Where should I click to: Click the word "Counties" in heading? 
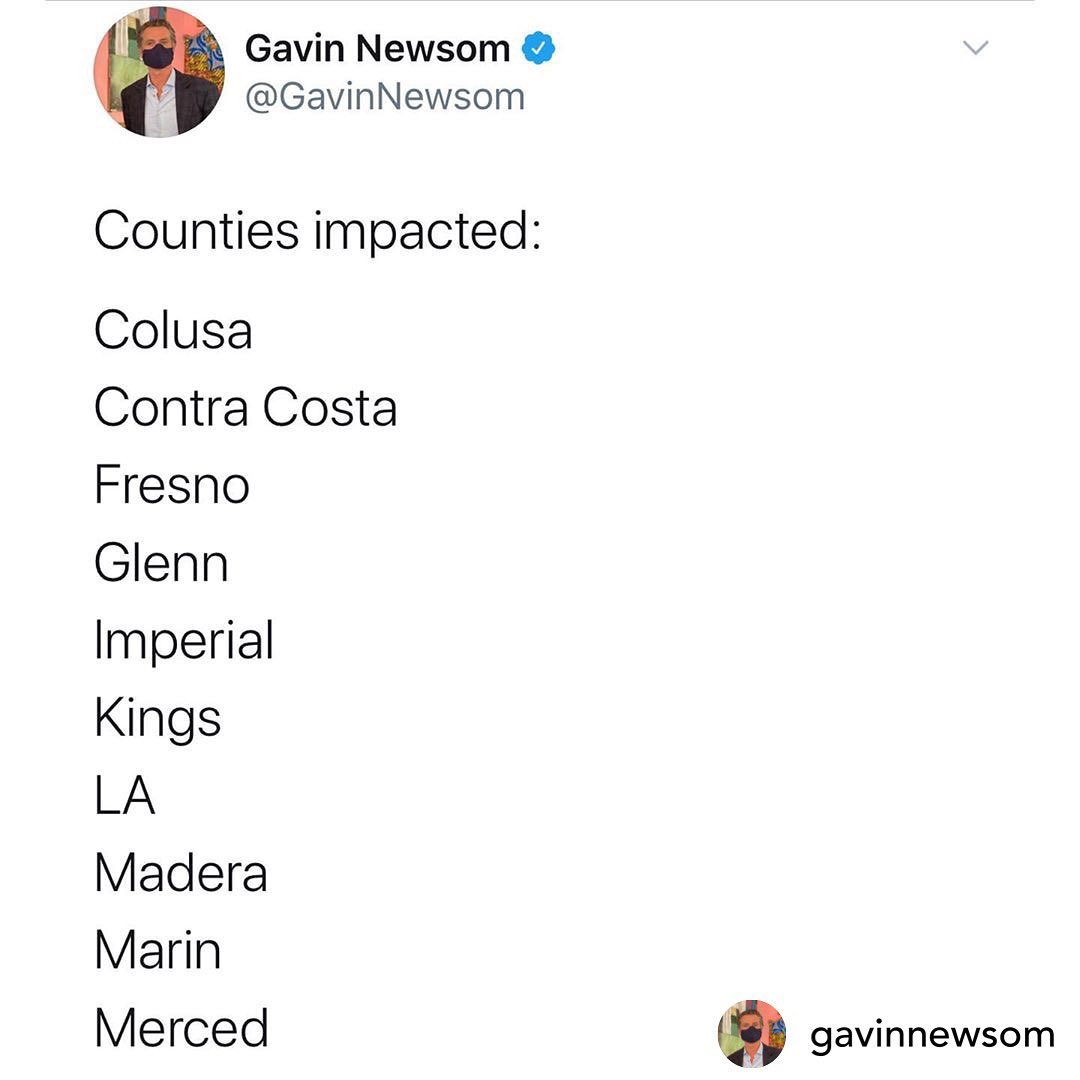pyautogui.click(x=197, y=231)
